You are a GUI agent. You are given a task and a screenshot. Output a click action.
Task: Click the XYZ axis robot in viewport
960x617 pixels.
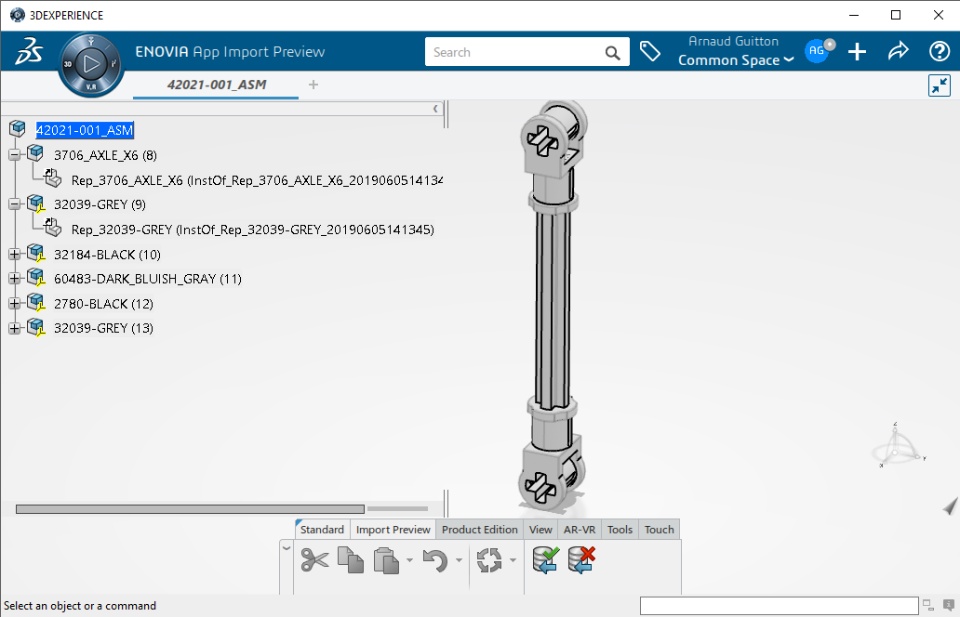pos(898,445)
